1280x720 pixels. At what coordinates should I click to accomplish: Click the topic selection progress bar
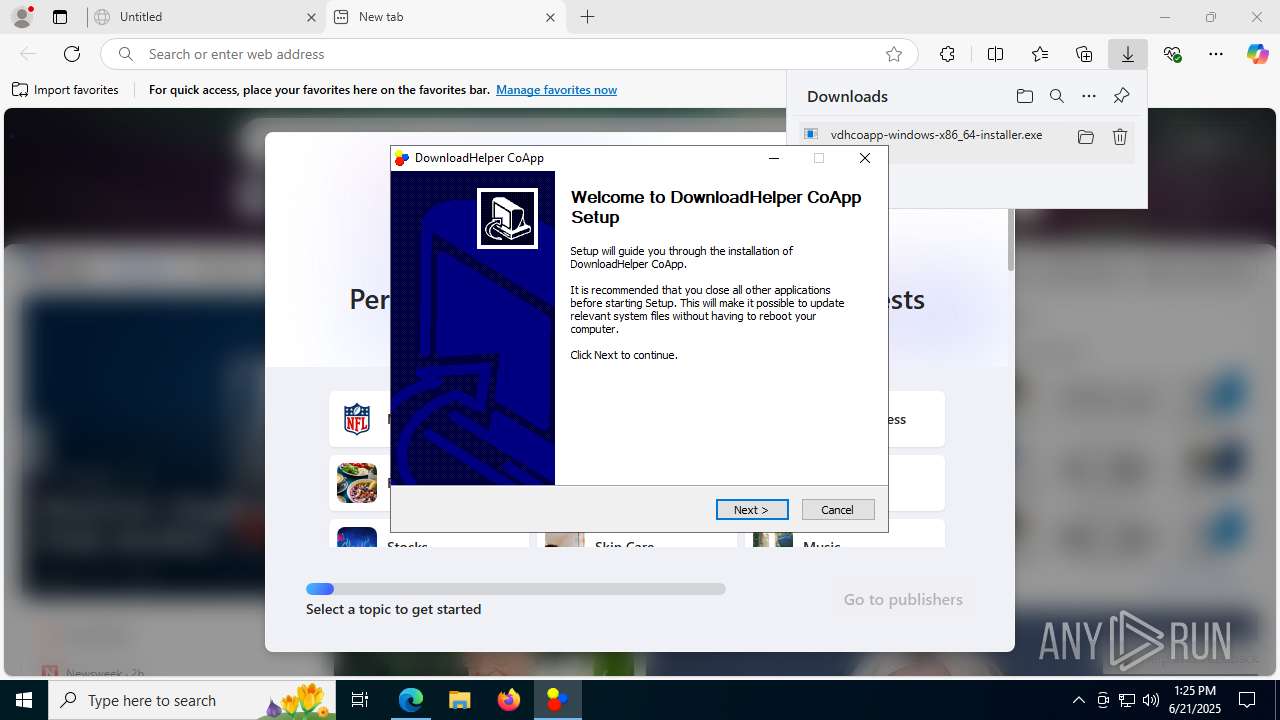point(516,589)
